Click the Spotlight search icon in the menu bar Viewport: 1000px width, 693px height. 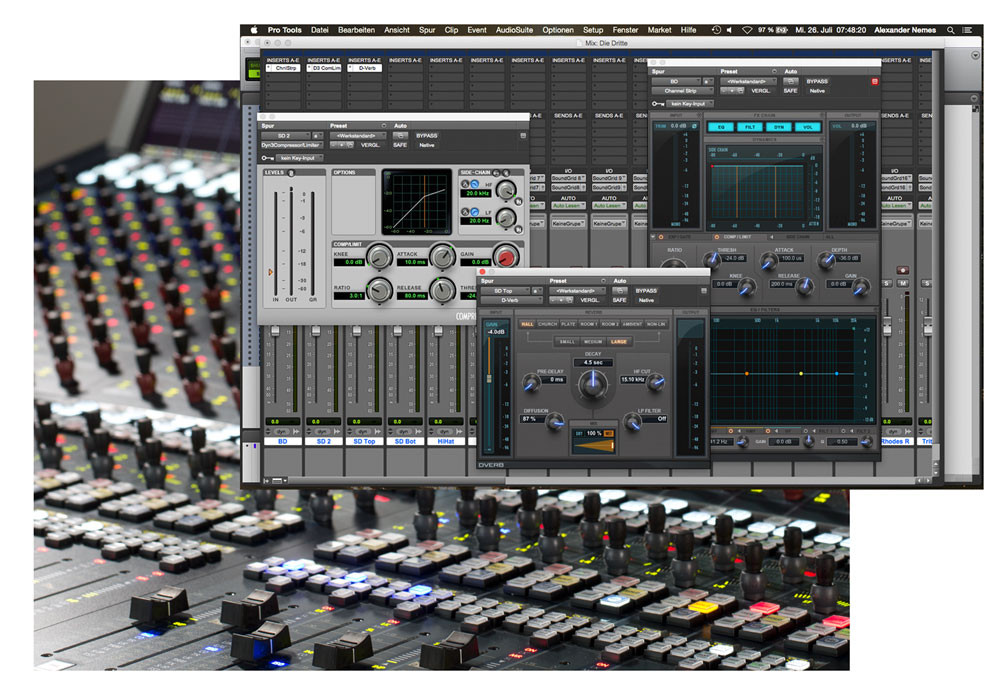pyautogui.click(x=950, y=30)
